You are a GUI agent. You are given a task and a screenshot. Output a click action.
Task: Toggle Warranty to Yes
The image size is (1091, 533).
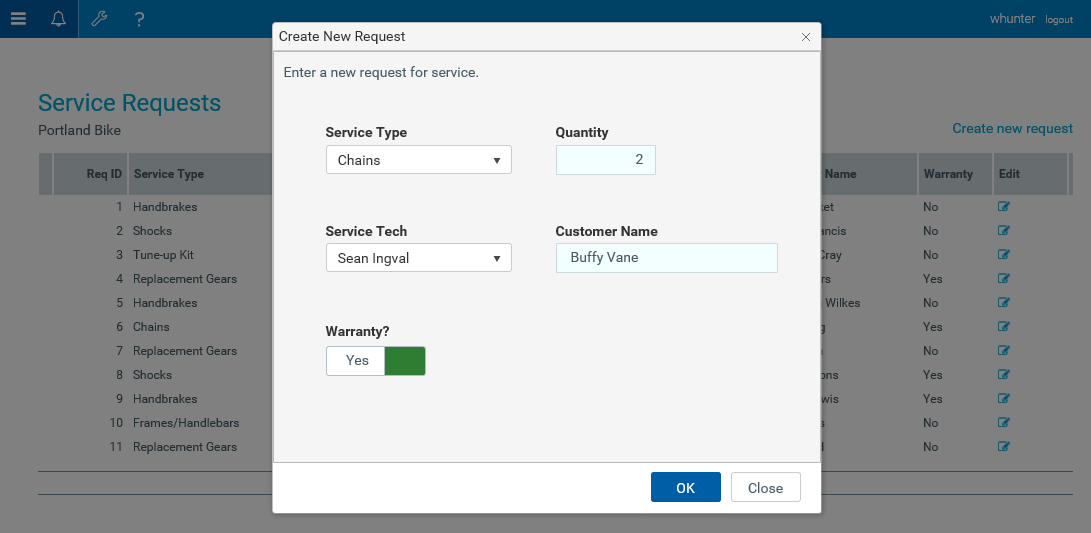click(356, 361)
